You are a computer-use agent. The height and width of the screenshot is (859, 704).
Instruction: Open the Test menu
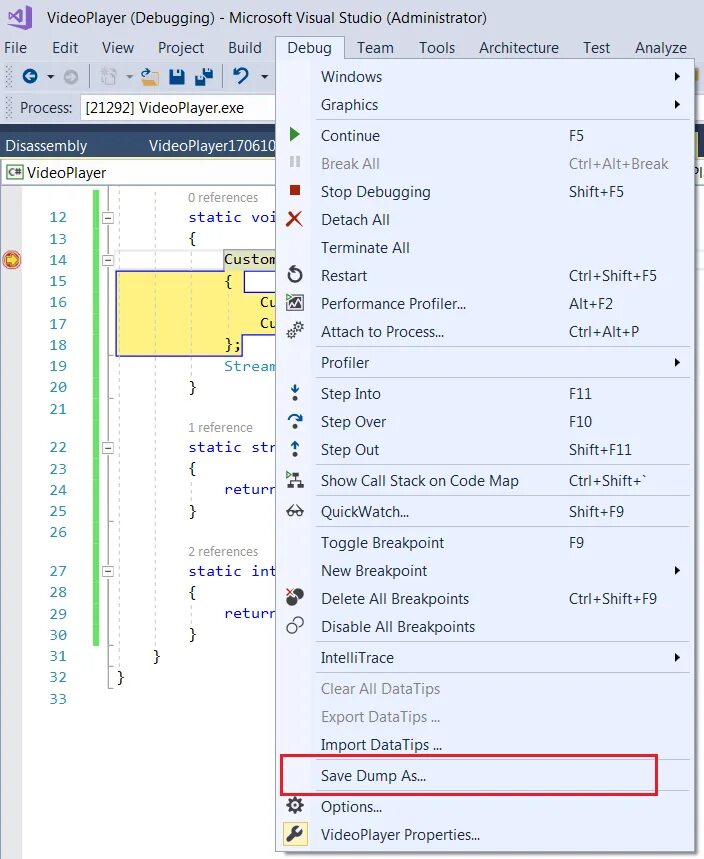click(x=596, y=48)
